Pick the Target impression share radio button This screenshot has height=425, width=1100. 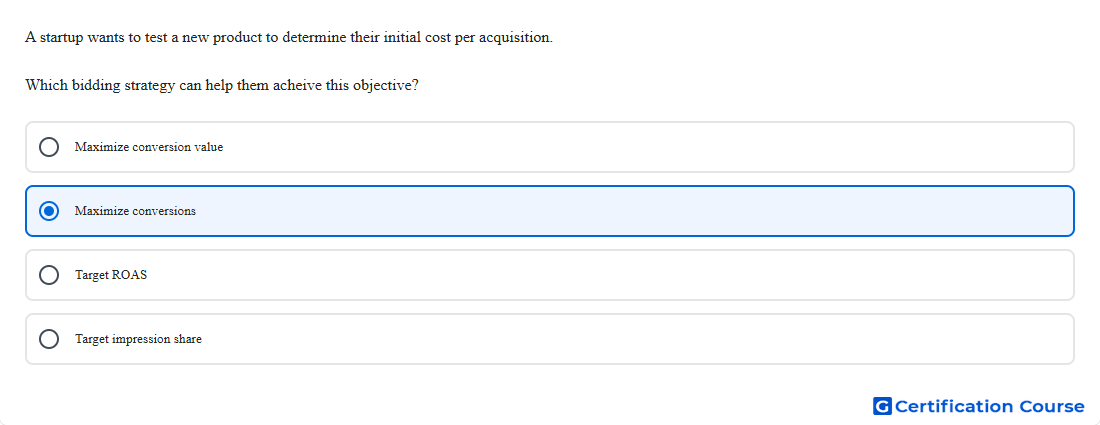click(x=49, y=339)
